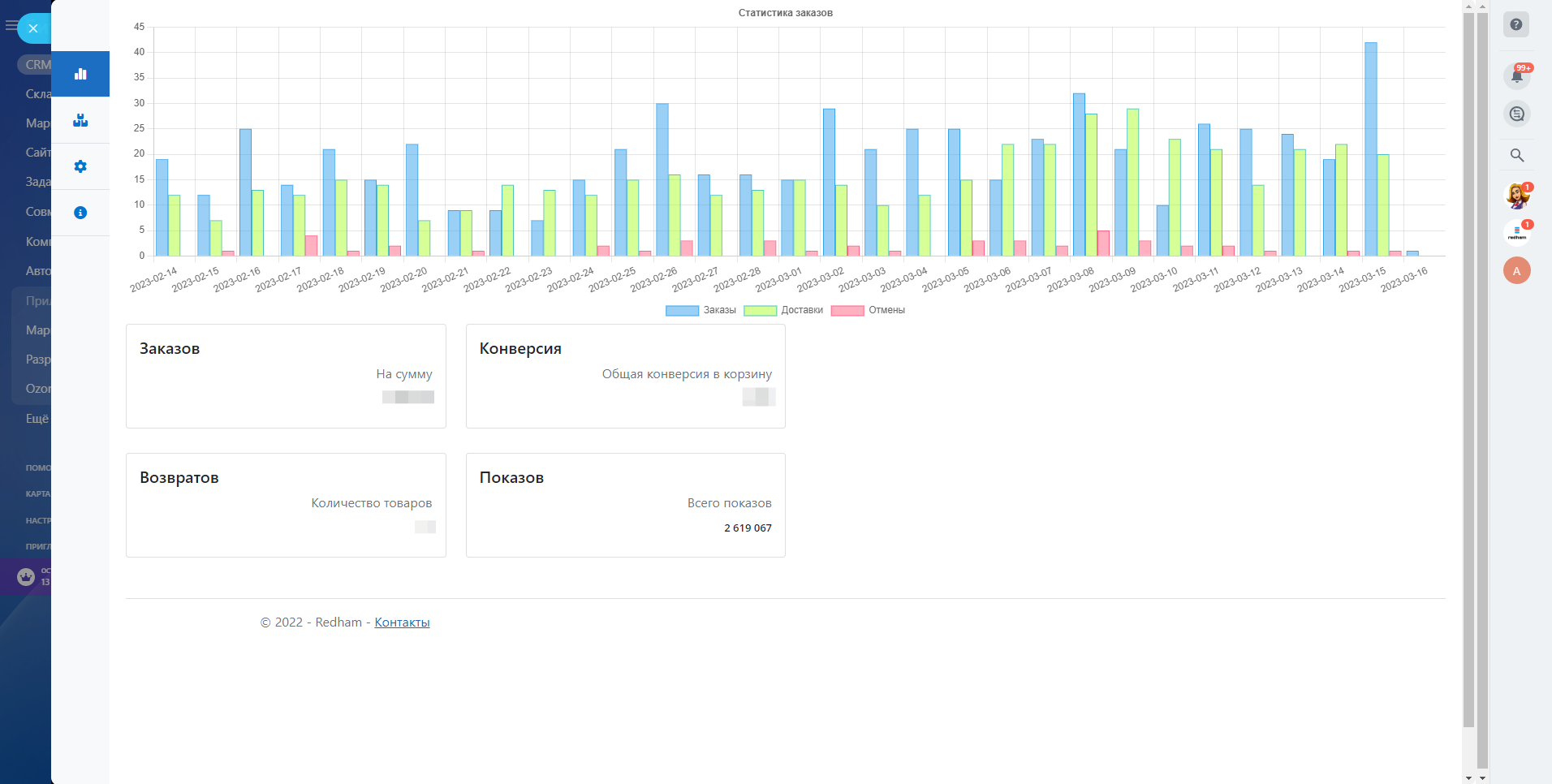This screenshot has width=1552, height=784.
Task: Click the tallest blue orders bar for 2023-03-15
Action: [1370, 149]
